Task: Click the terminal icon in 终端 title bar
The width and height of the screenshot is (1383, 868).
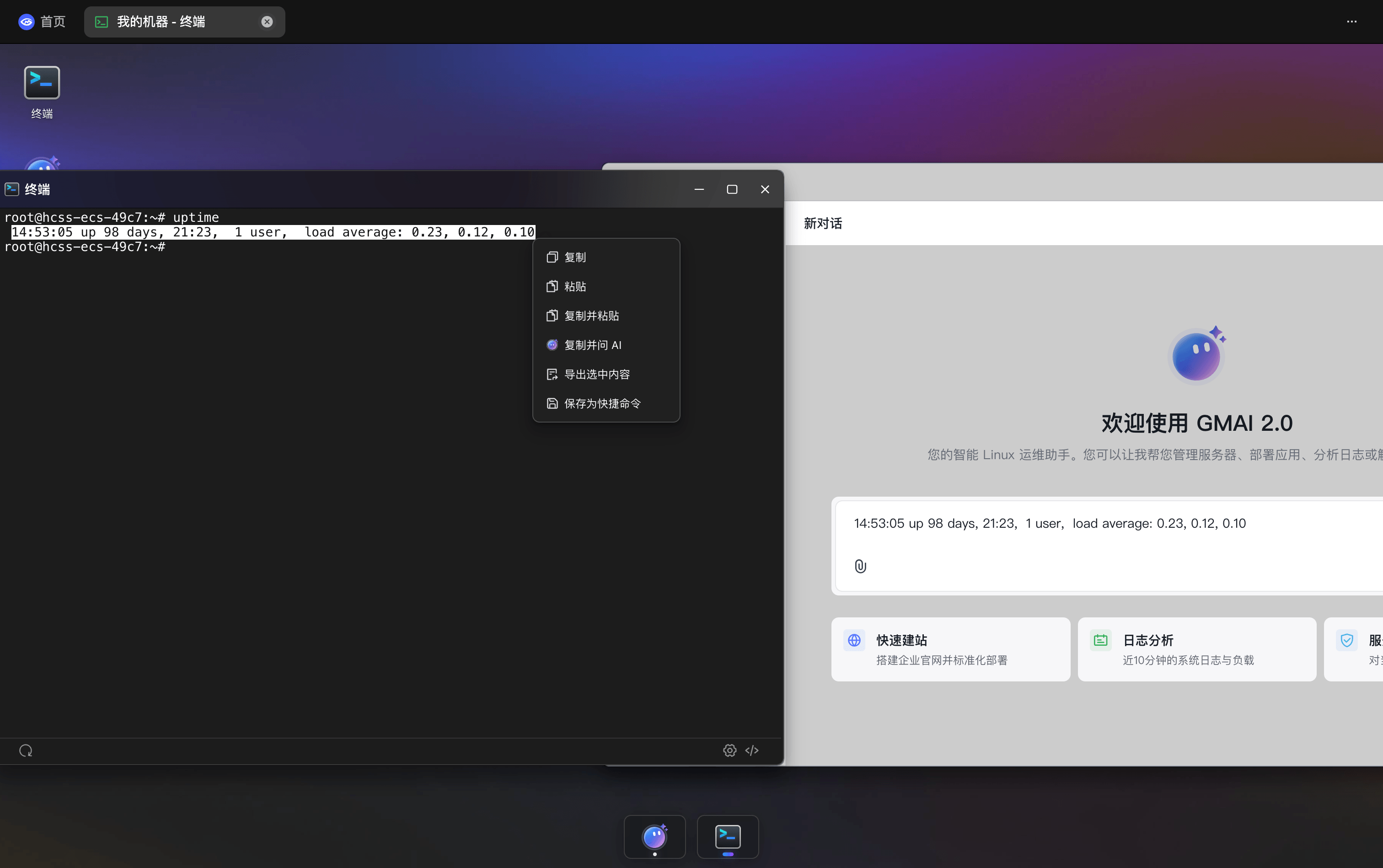Action: pos(12,189)
